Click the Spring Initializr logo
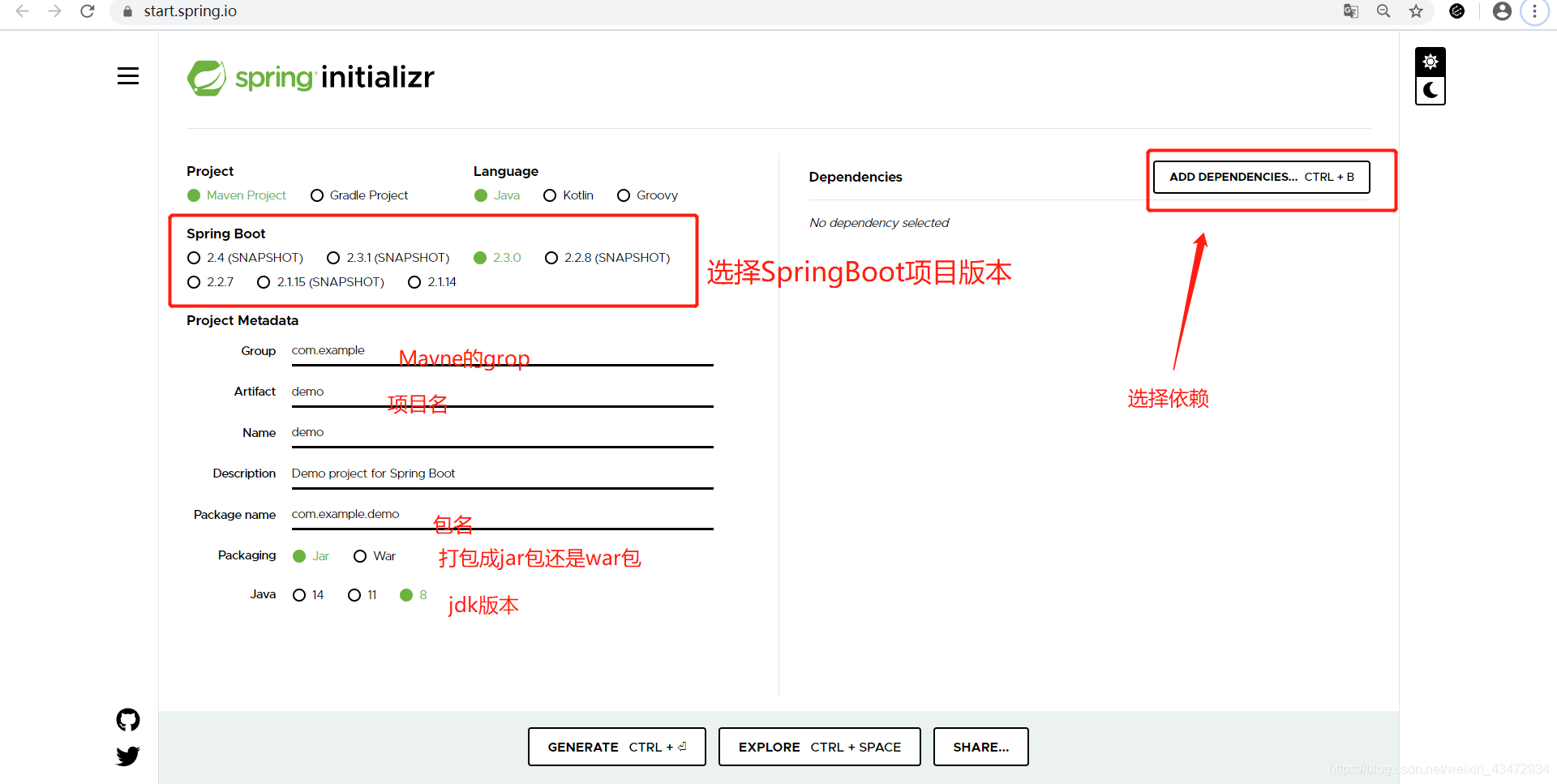The image size is (1557, 784). coord(311,78)
